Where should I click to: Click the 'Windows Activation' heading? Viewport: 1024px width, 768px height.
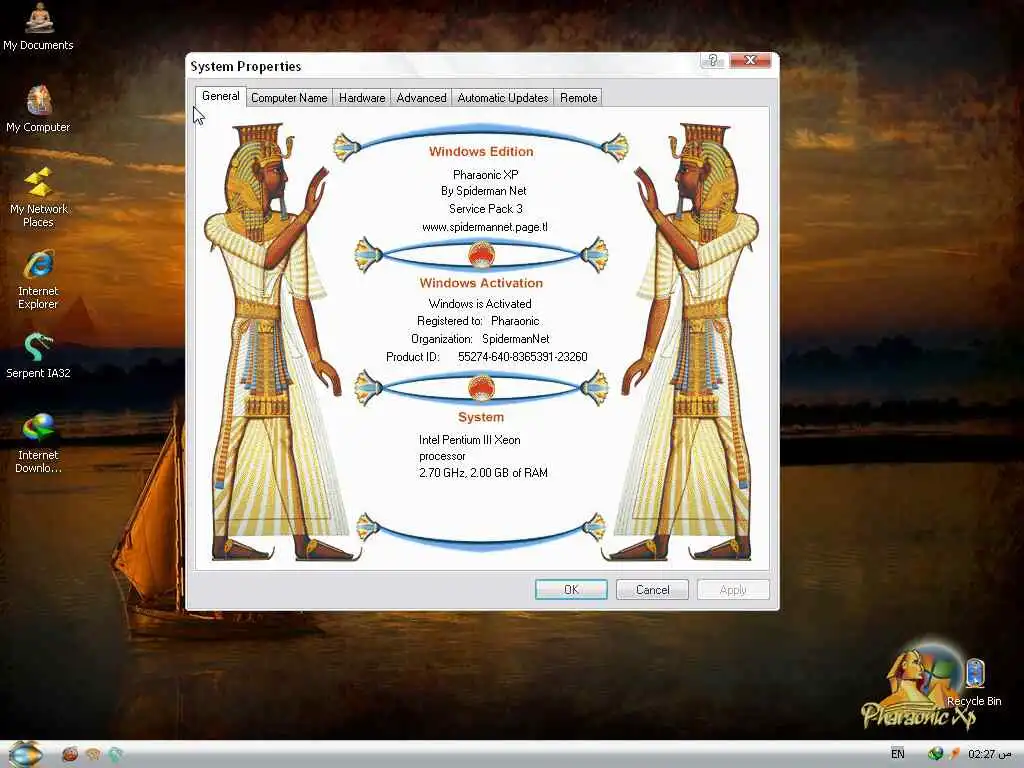click(x=481, y=283)
